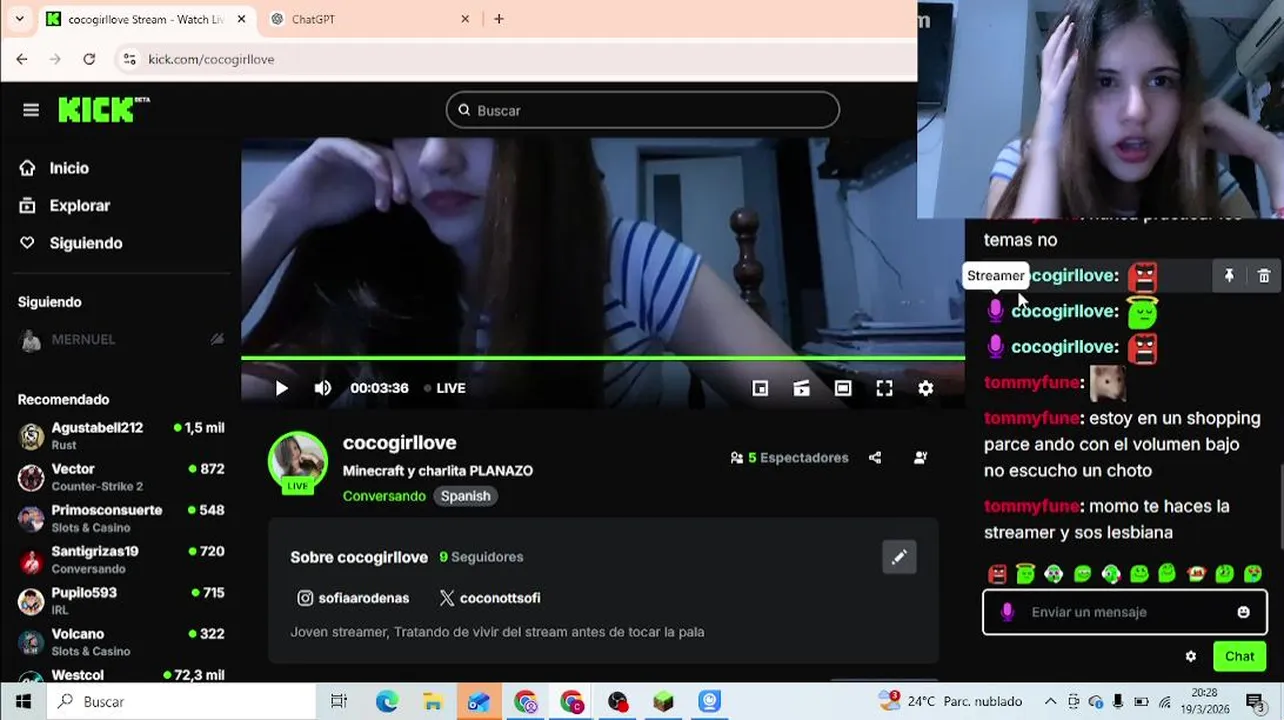Go back in the browser
The height and width of the screenshot is (720, 1284).
click(x=22, y=59)
